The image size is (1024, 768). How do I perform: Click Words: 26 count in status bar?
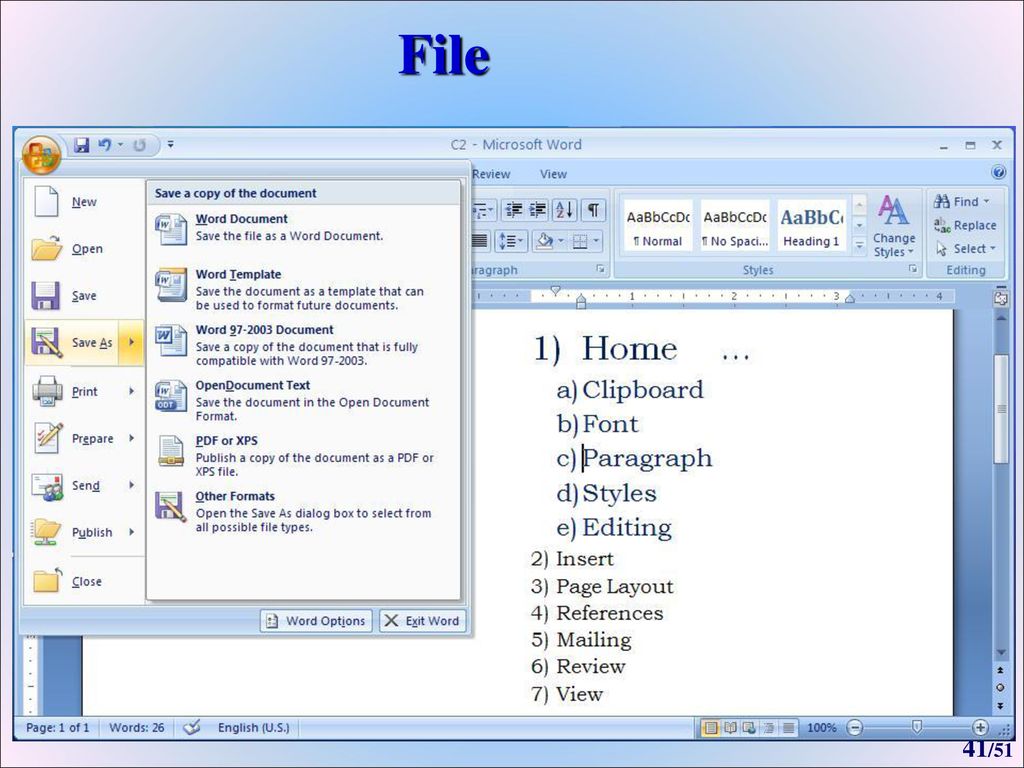136,728
